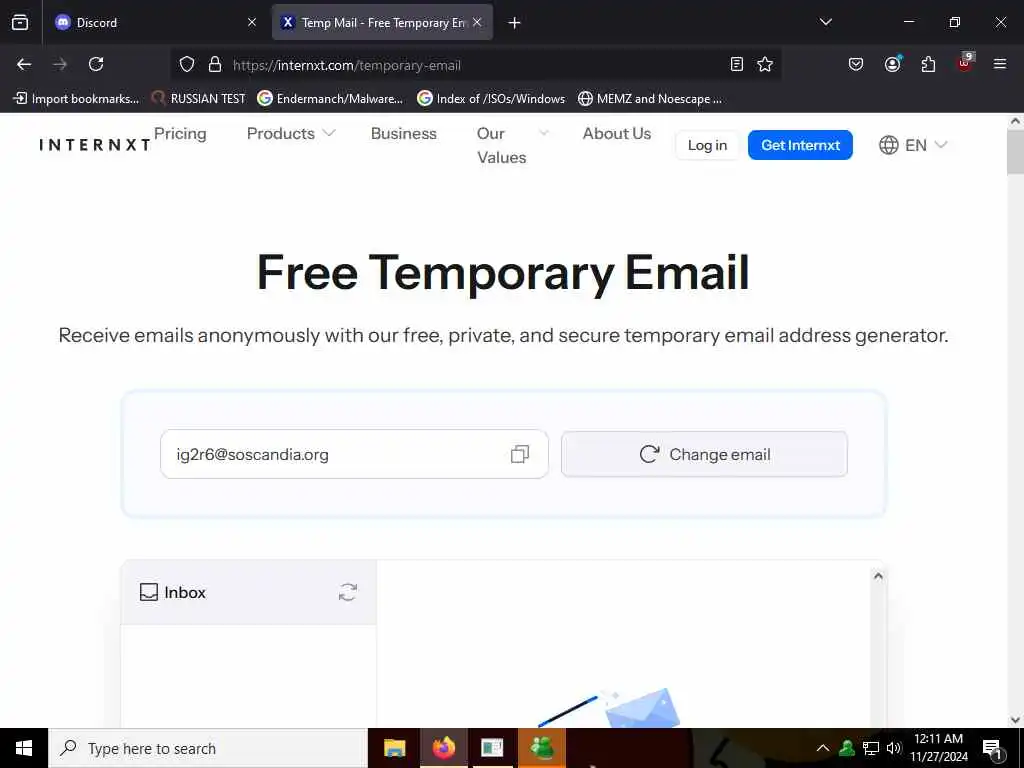This screenshot has height=768, width=1024.
Task: Bookmark this page with the star icon
Action: point(765,64)
